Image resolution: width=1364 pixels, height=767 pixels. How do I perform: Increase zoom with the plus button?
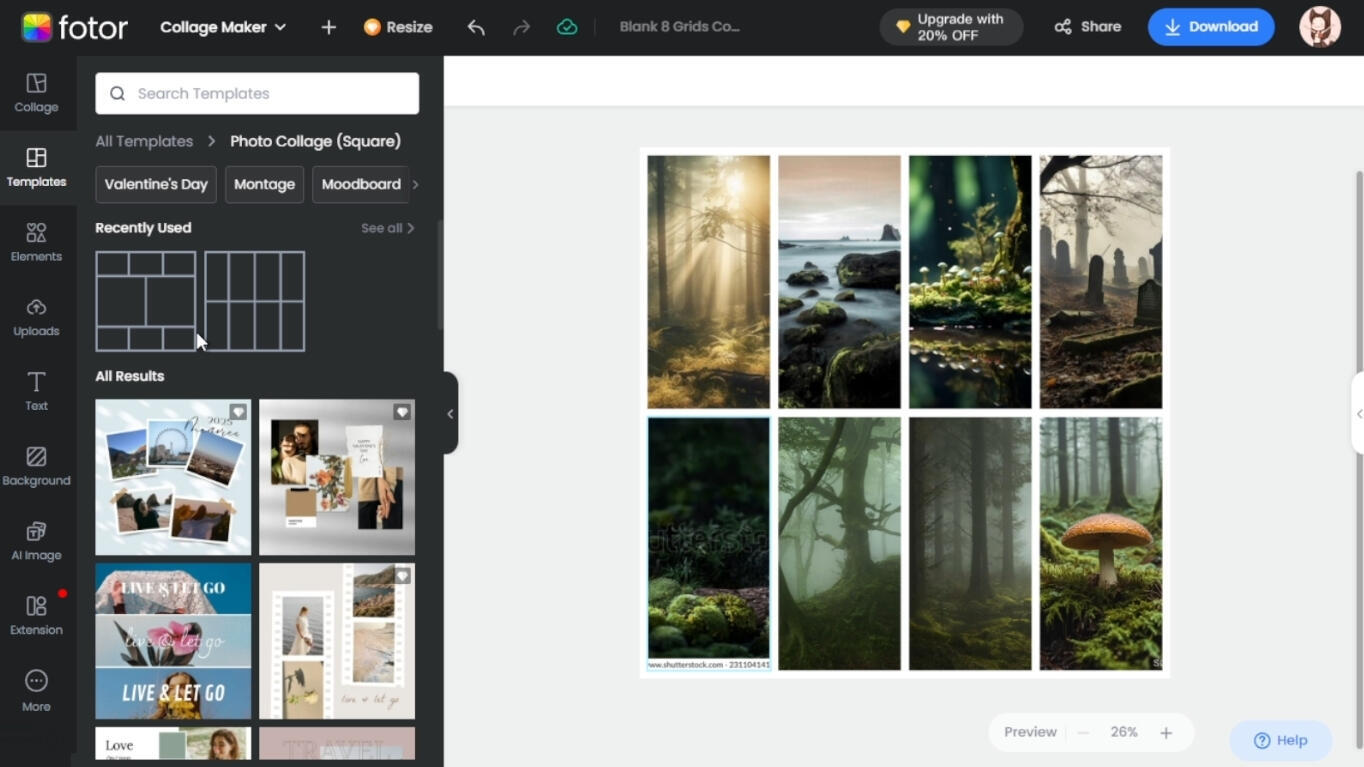tap(1166, 733)
